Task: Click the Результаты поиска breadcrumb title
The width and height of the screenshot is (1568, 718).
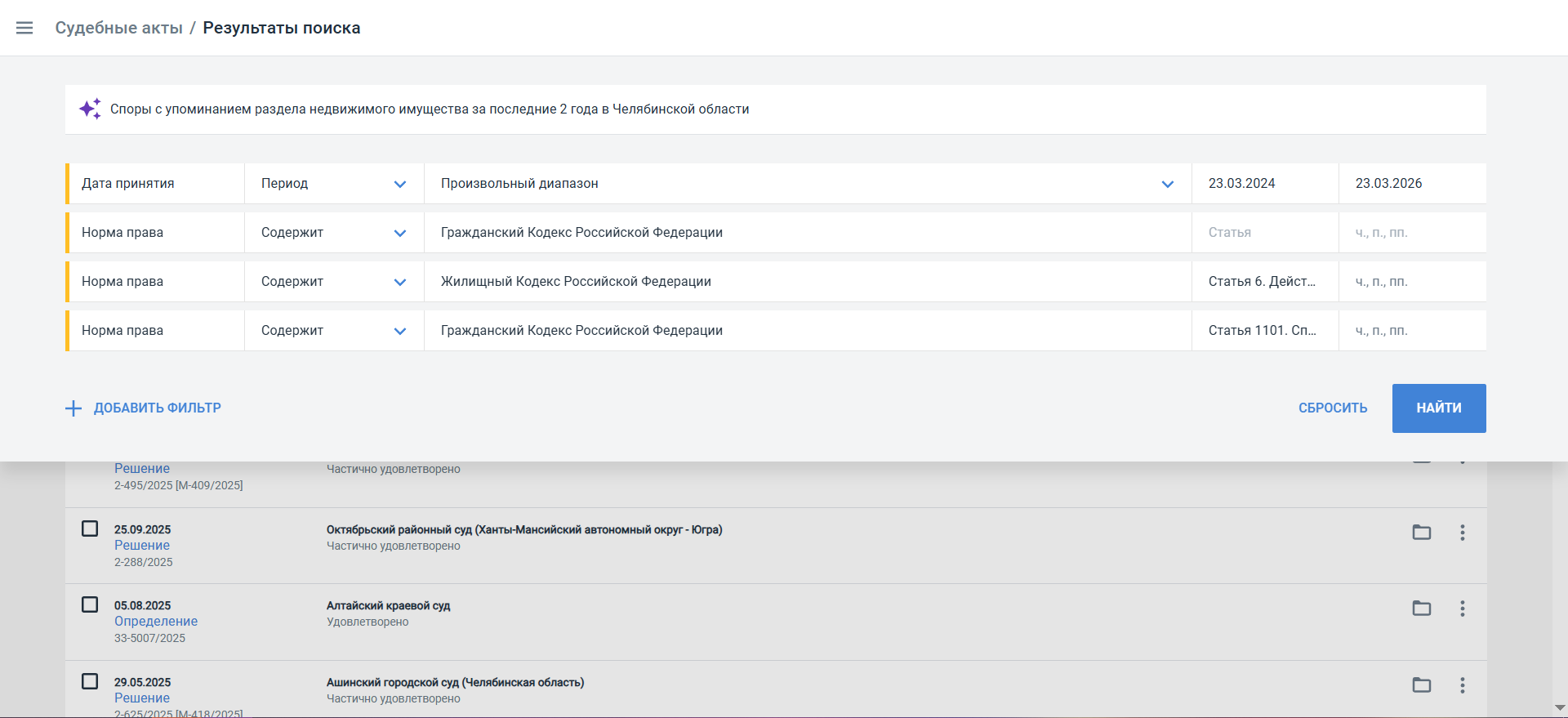Action: (281, 28)
